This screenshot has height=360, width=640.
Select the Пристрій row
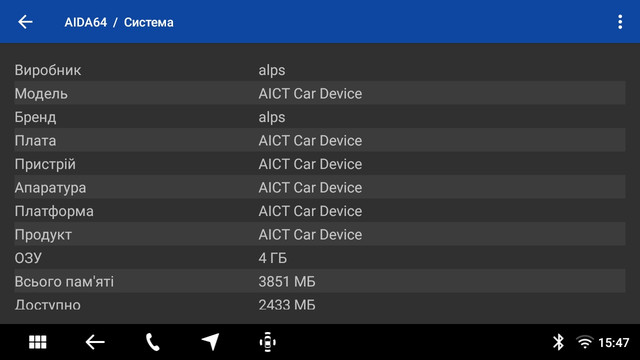tap(320, 164)
